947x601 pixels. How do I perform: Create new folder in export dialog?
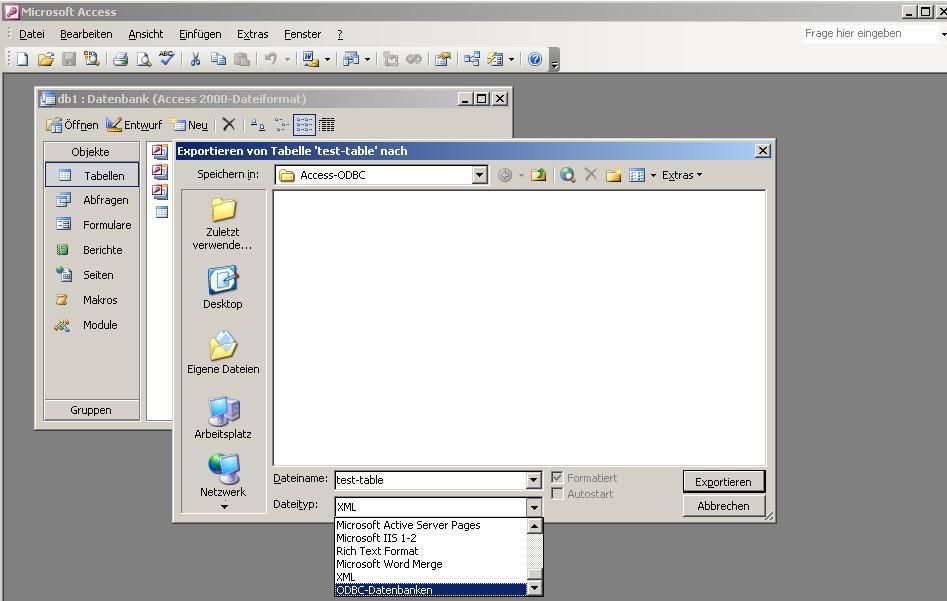[614, 175]
